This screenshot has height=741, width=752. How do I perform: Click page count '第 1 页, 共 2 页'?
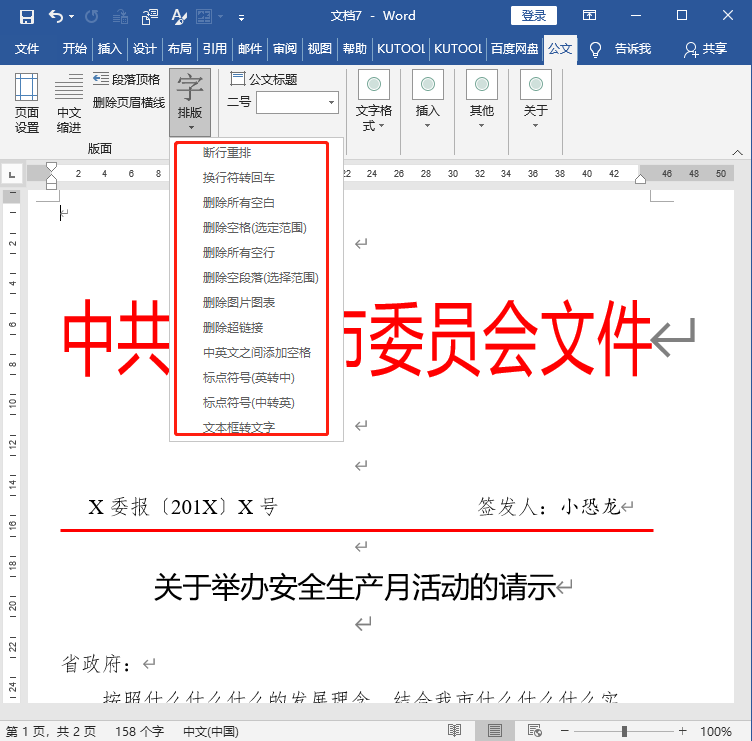51,731
